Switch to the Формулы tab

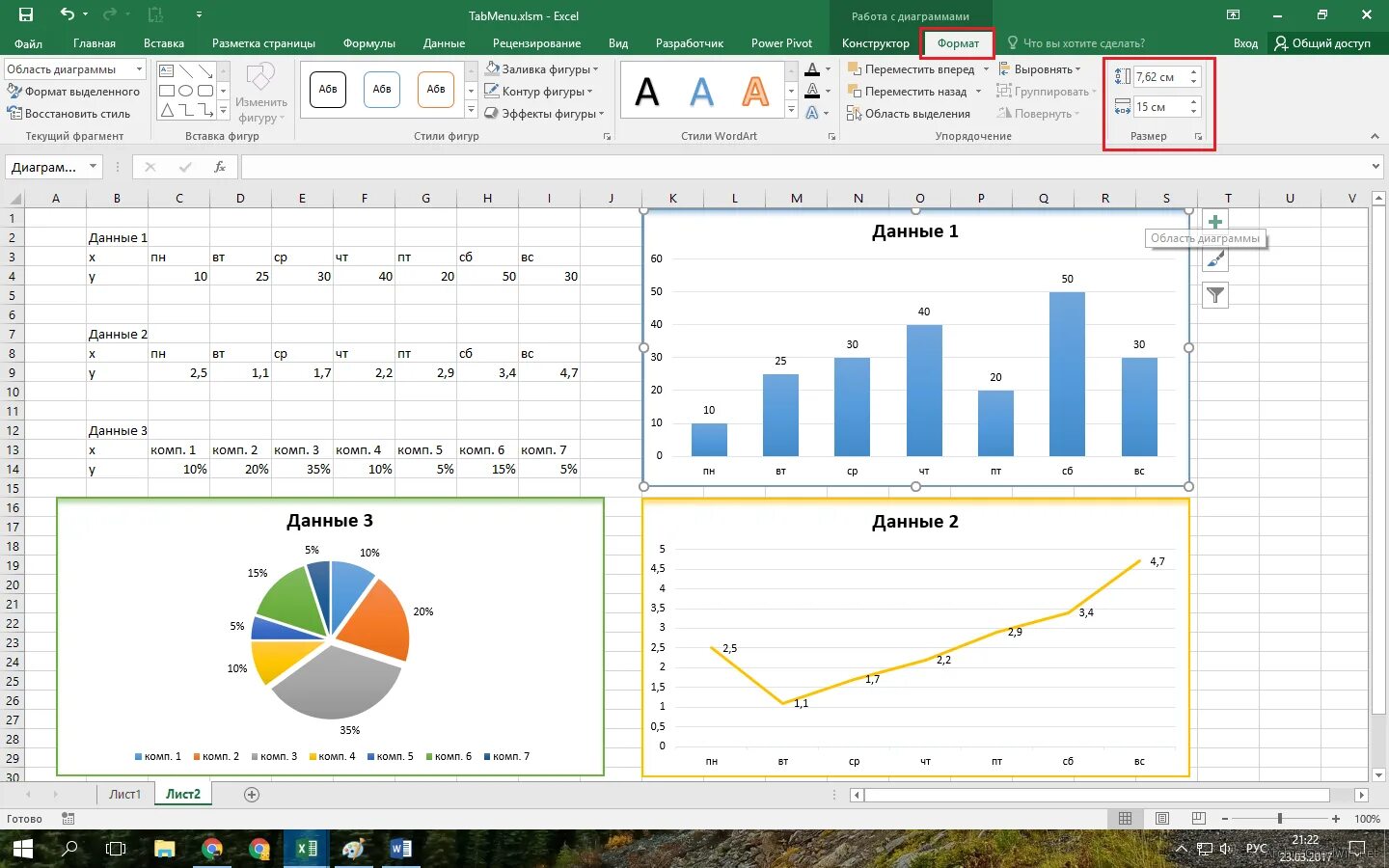tap(369, 43)
